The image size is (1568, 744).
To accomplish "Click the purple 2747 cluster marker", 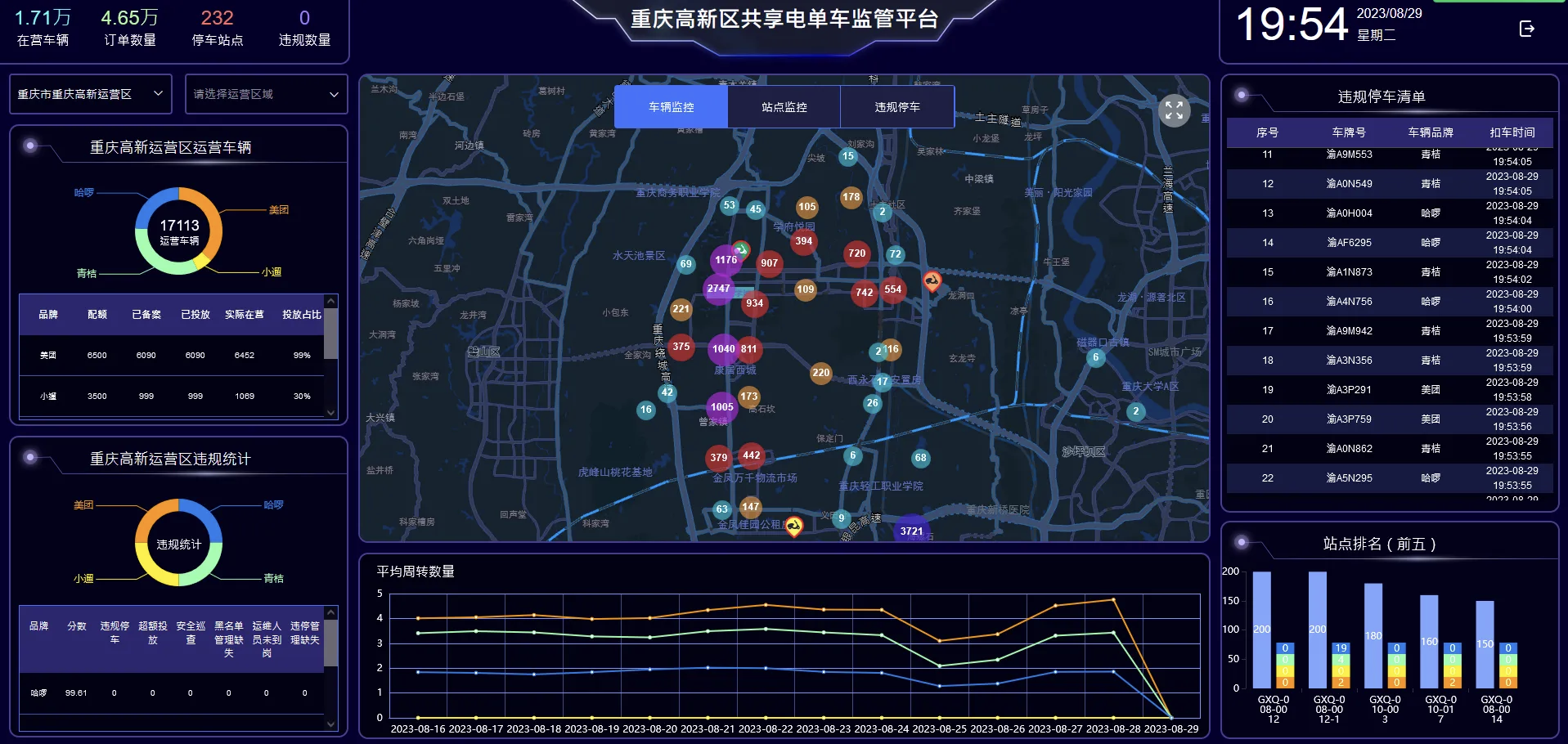I will tap(719, 289).
